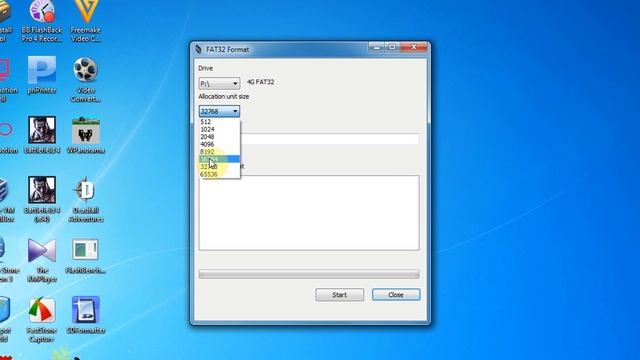The width and height of the screenshot is (640, 360).
Task: Click the large output log text area
Action: (x=309, y=213)
